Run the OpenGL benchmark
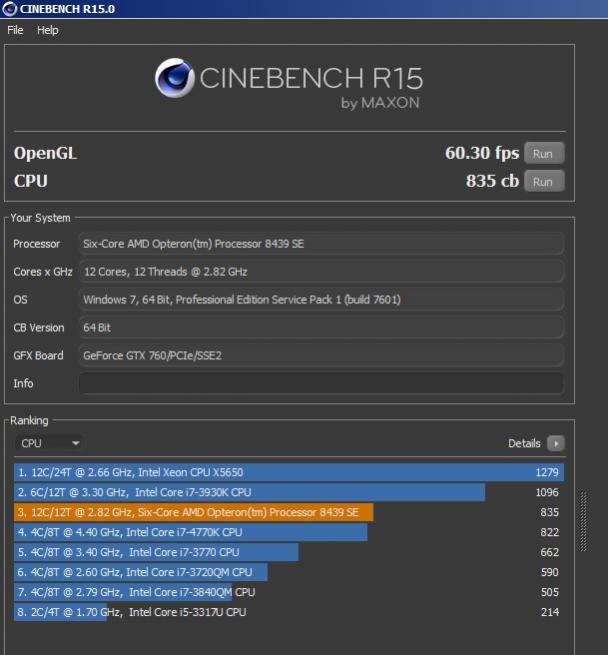Screen dimensions: 608x655 click(x=544, y=153)
